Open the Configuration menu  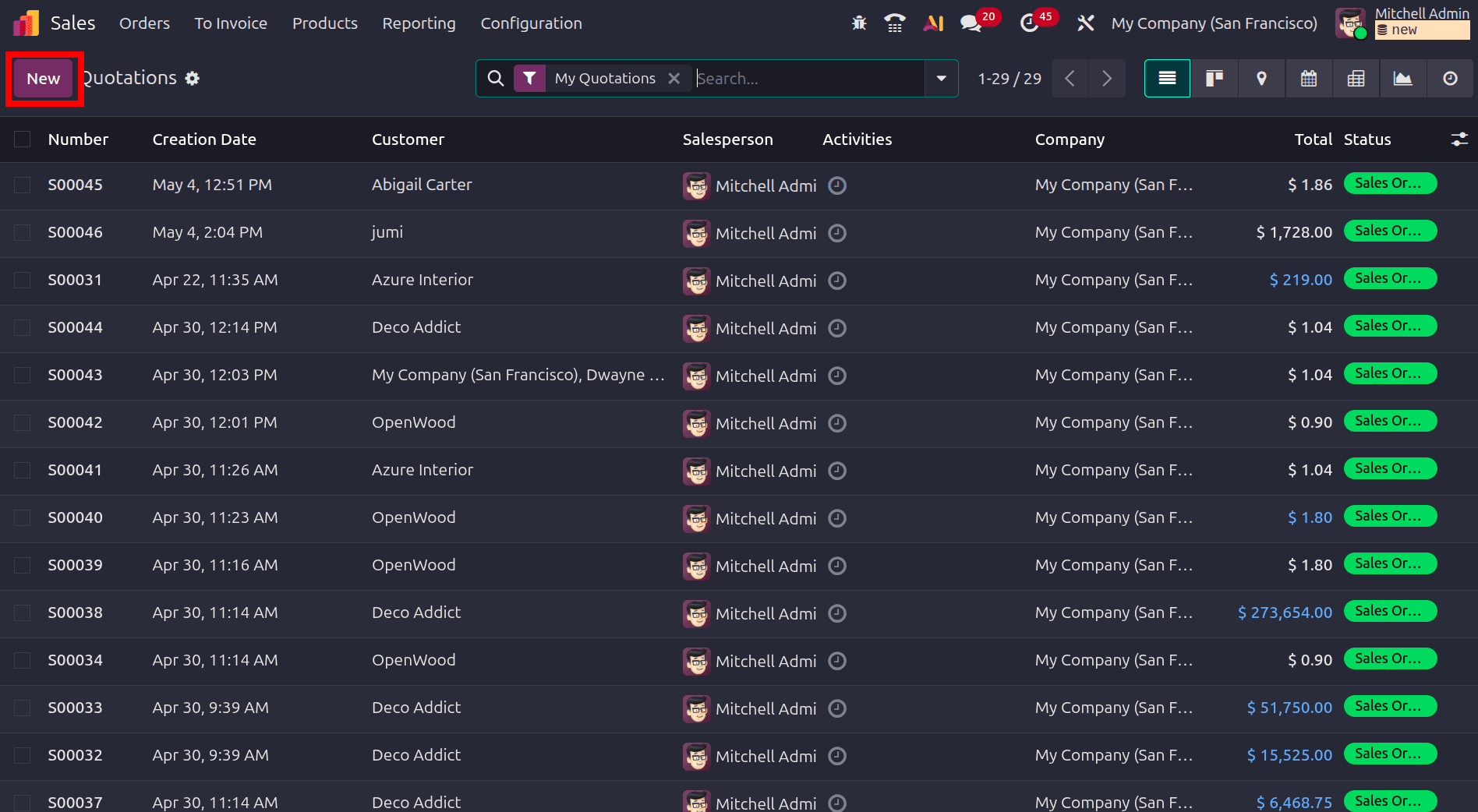tap(531, 23)
